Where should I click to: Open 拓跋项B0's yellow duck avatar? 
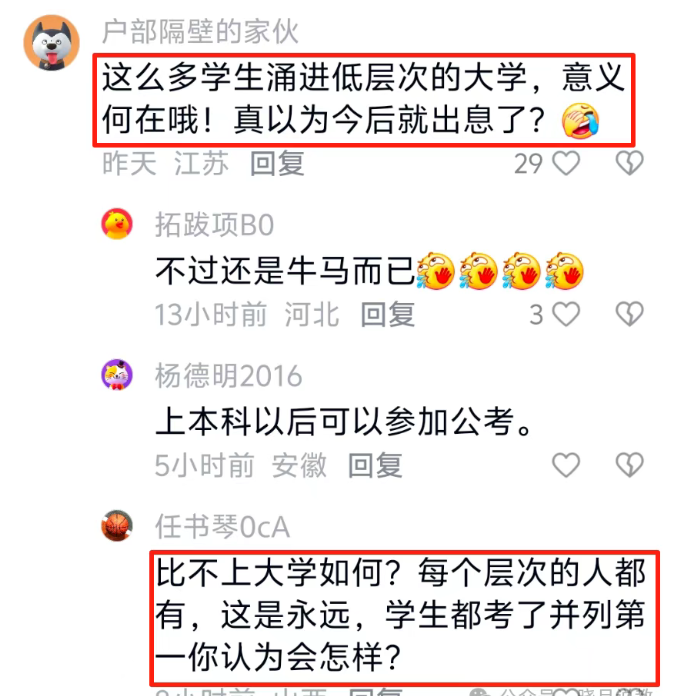click(x=117, y=224)
